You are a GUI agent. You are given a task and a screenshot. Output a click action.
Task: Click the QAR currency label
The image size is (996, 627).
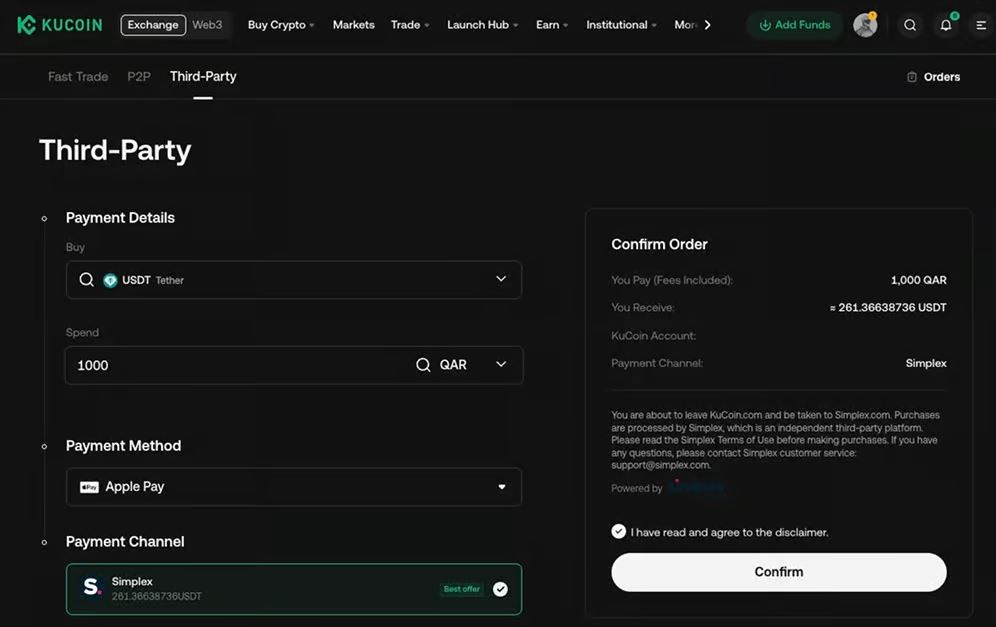coord(453,365)
